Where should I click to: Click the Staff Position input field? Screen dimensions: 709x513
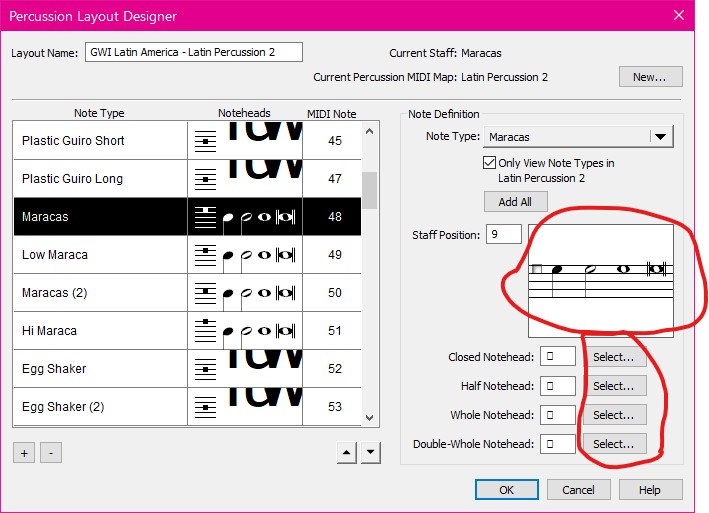504,235
